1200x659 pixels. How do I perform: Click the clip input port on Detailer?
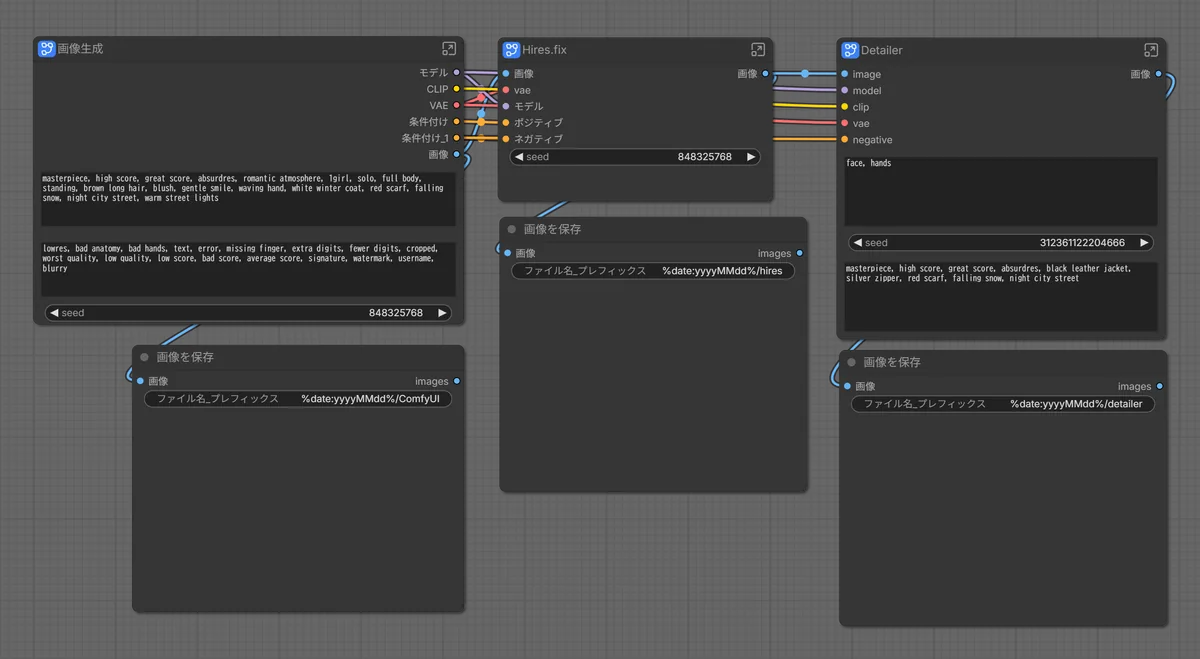[x=845, y=107]
